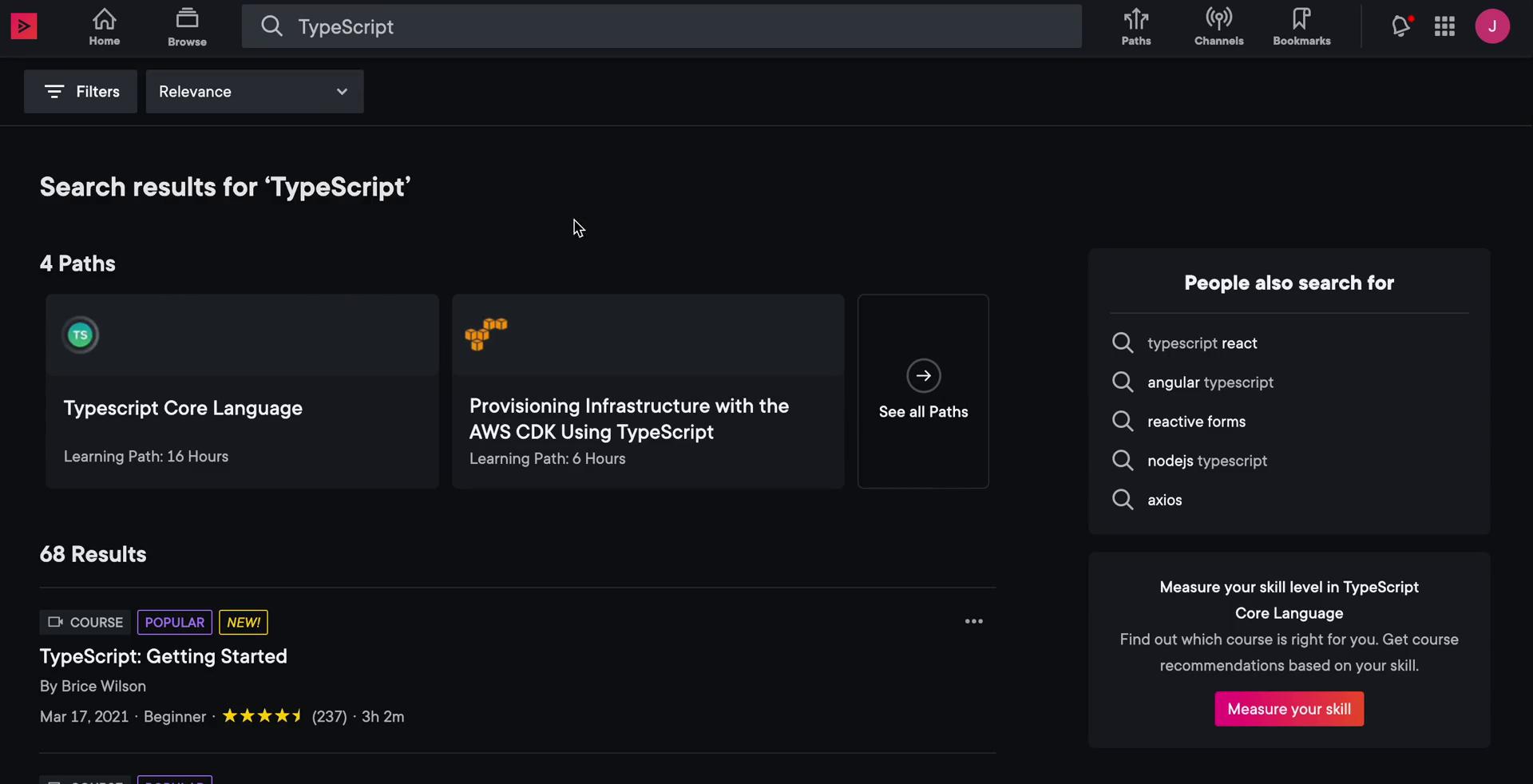The height and width of the screenshot is (784, 1533).
Task: Click the NEW! badge
Action: (x=244, y=622)
